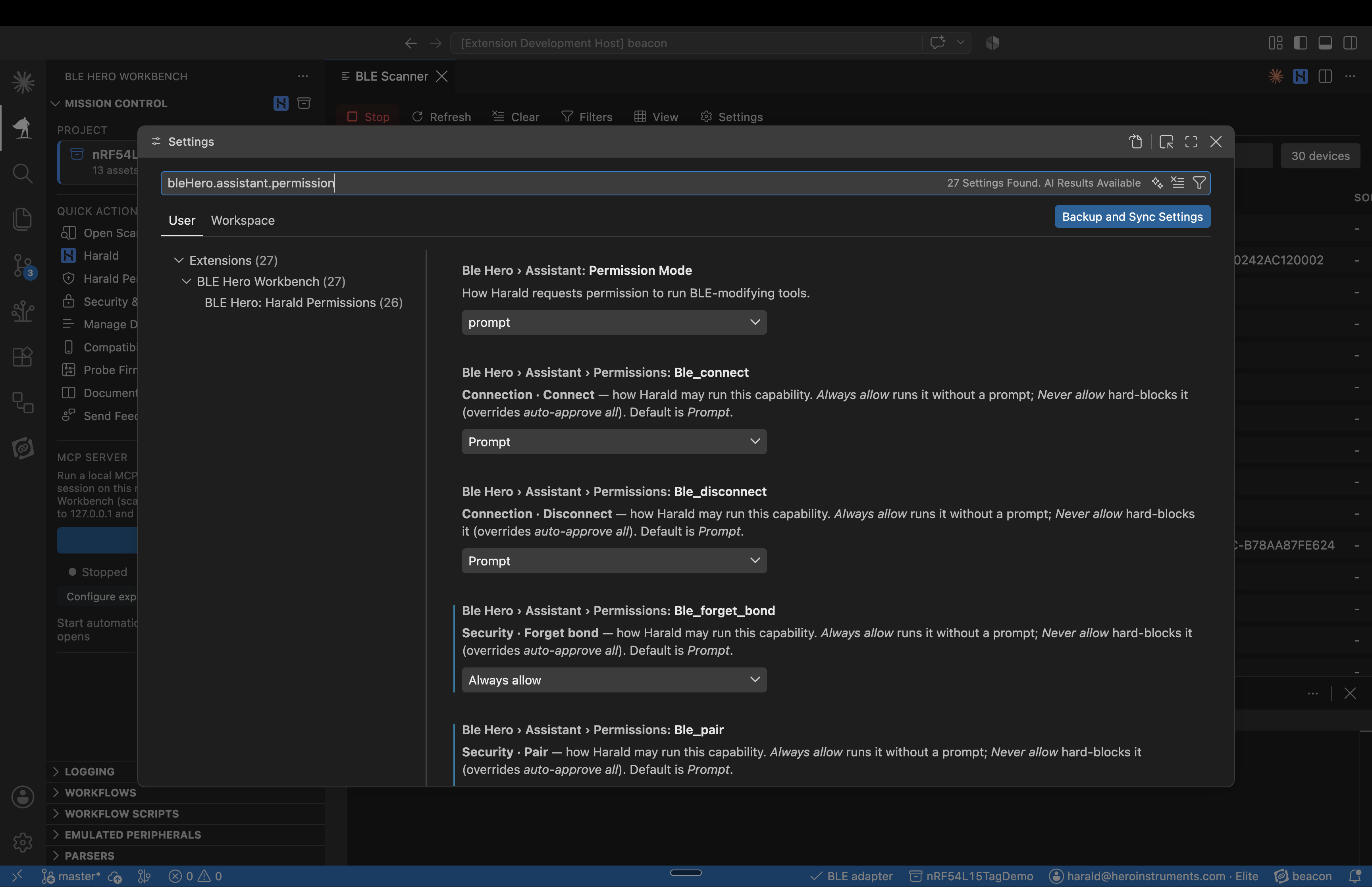Click the blue N icon in the editor title actions

point(1301,76)
